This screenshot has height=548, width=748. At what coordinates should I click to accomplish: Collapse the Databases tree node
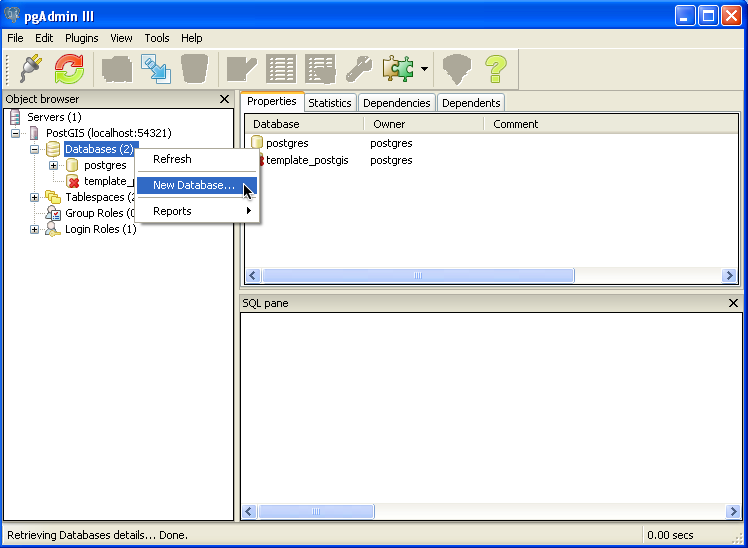pos(34,149)
